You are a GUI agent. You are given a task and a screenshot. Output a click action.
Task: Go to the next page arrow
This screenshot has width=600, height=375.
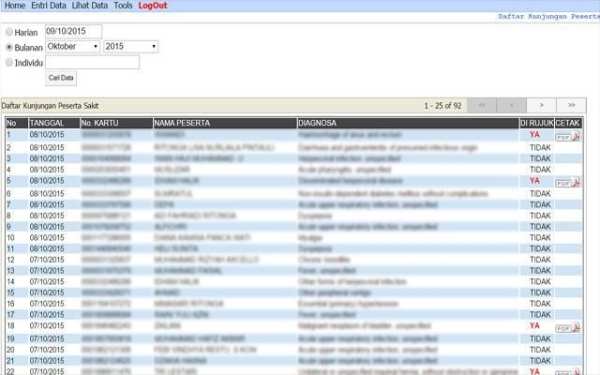[541, 105]
